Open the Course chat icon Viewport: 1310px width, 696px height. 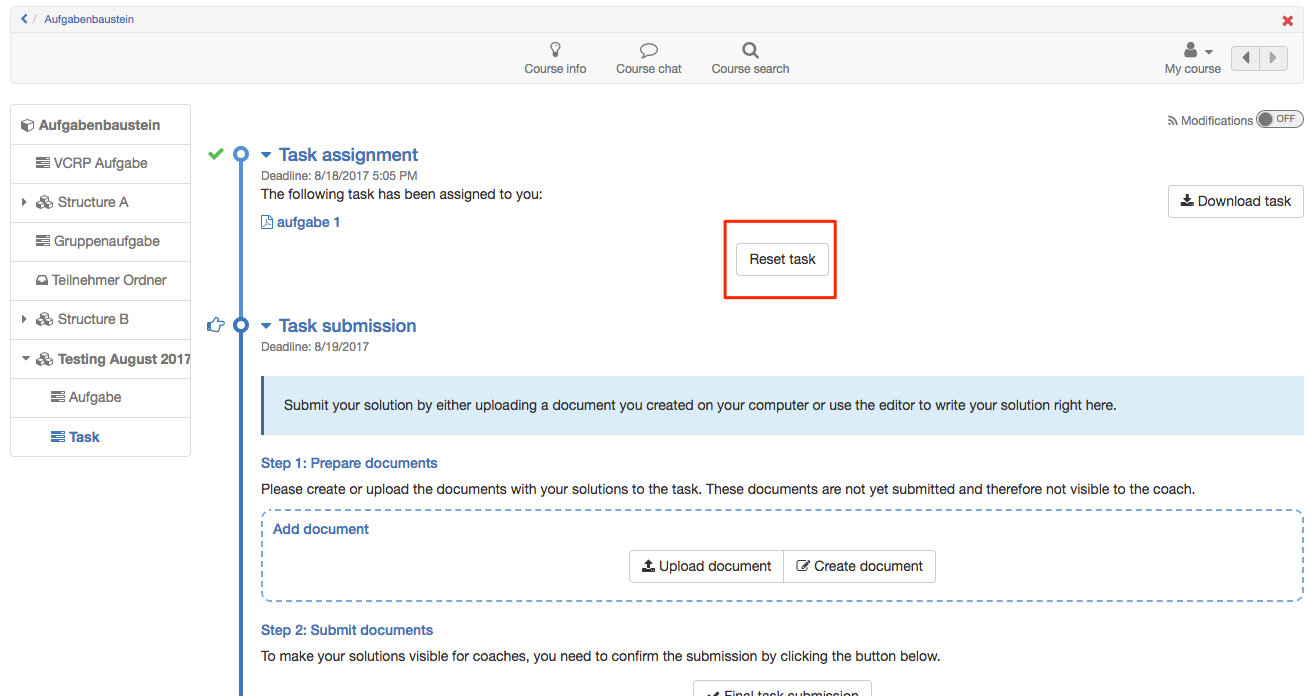tap(648, 50)
